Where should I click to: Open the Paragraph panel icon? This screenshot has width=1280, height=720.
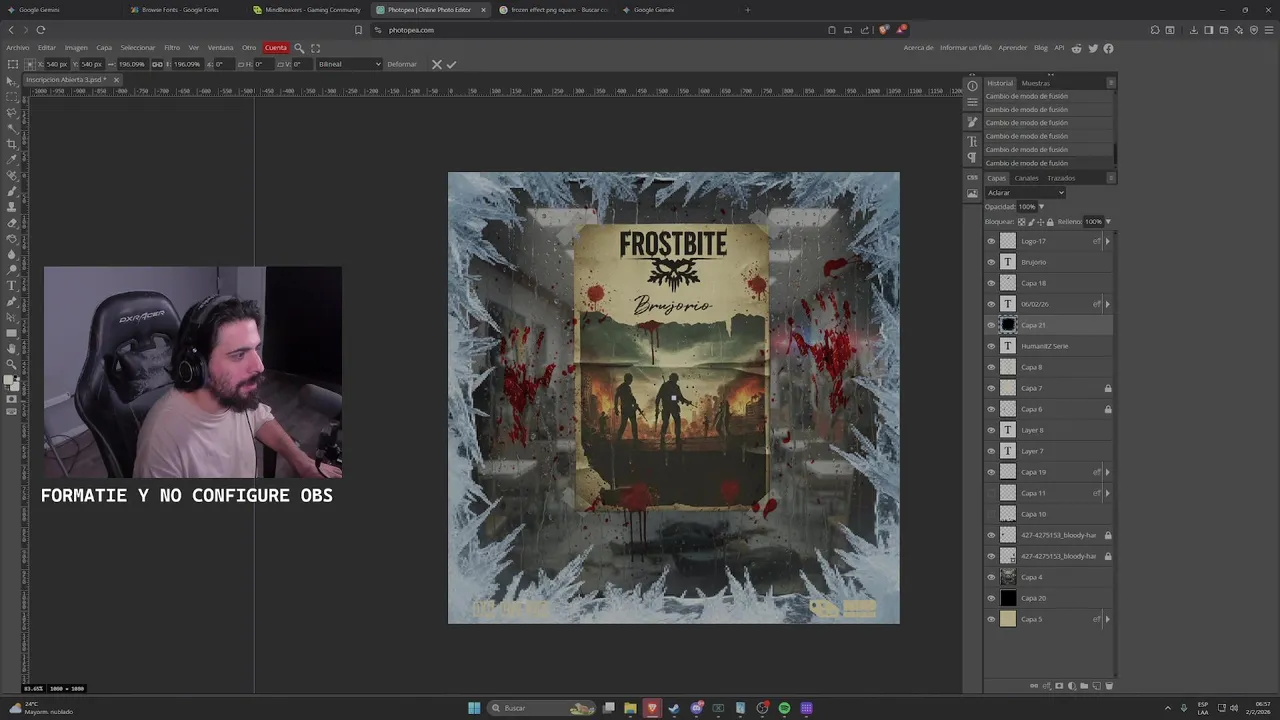[972, 158]
